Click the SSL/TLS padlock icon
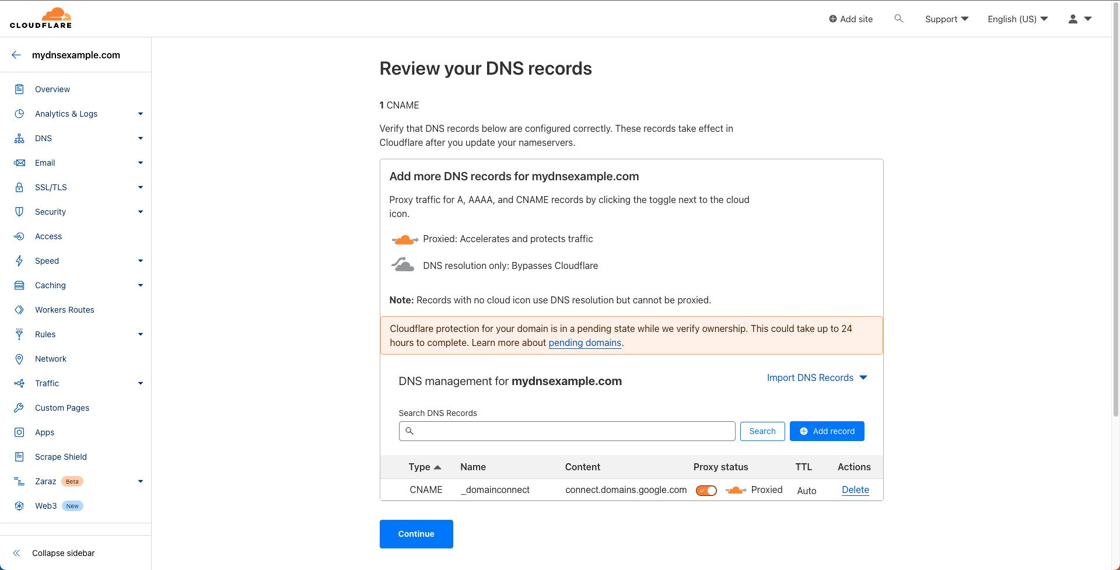Screen dimensions: 1120x570 19,187
